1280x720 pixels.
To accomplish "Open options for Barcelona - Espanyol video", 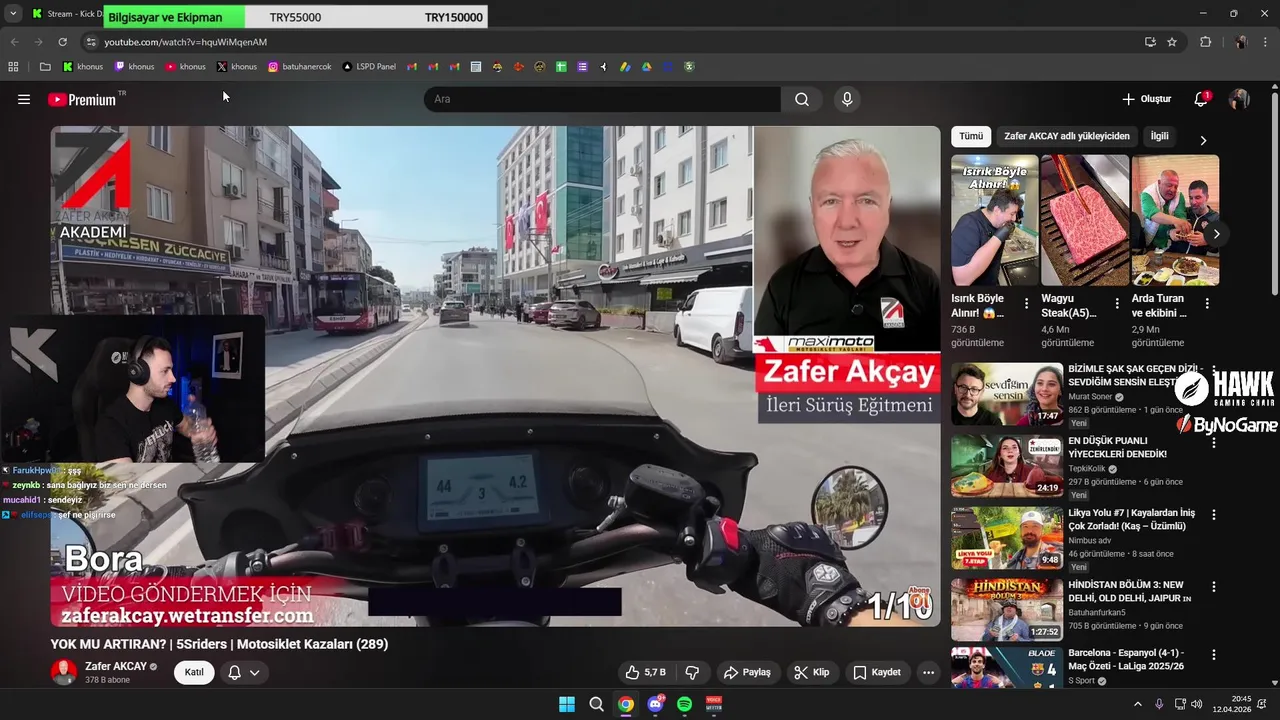I will (x=1214, y=655).
